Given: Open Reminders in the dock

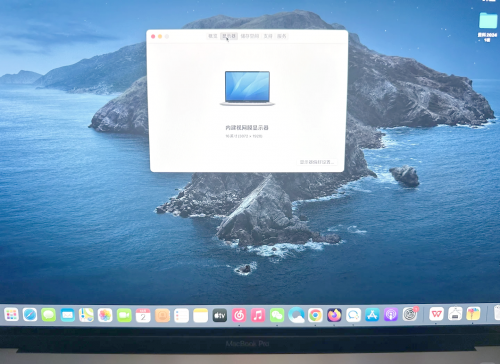Looking at the screenshot, I should pyautogui.click(x=181, y=315).
